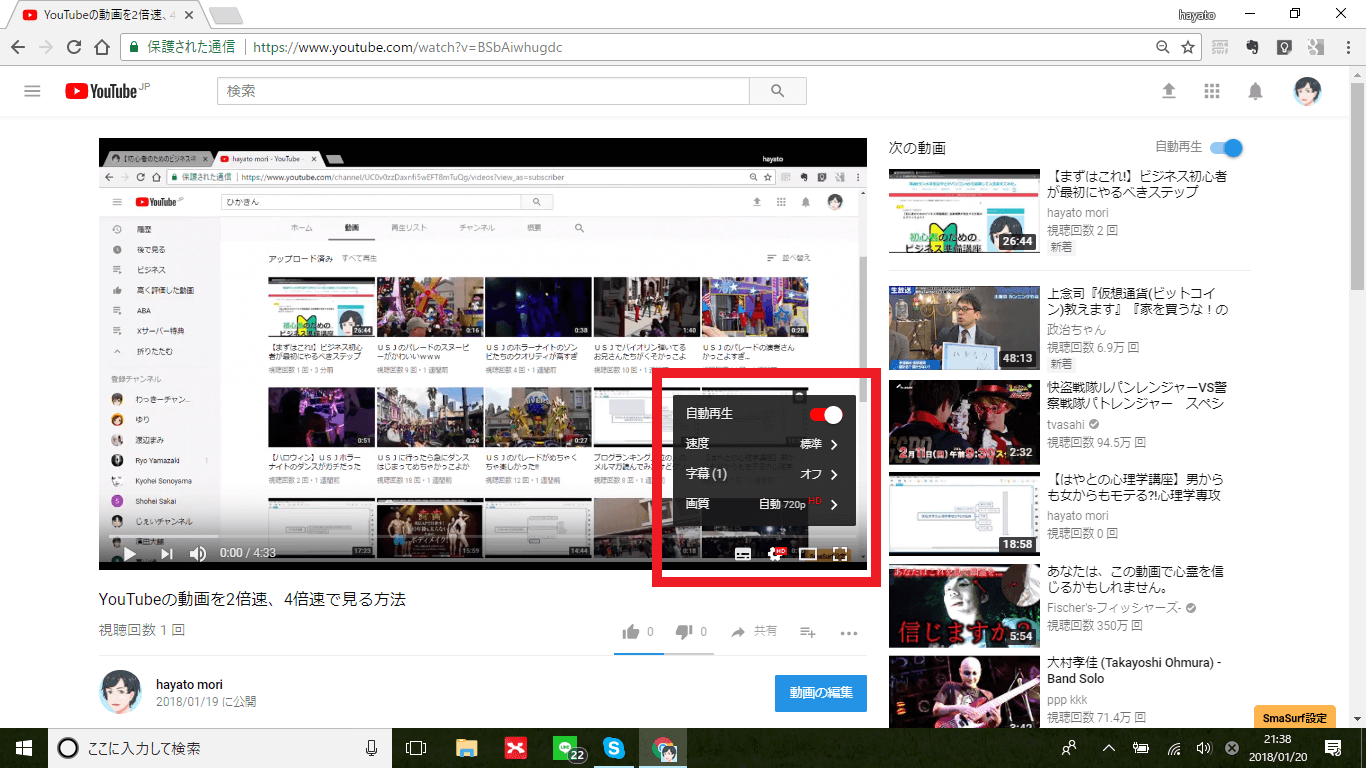1366x768 pixels.
Task: Open thumbnail with 18:58 duration
Action: (964, 513)
